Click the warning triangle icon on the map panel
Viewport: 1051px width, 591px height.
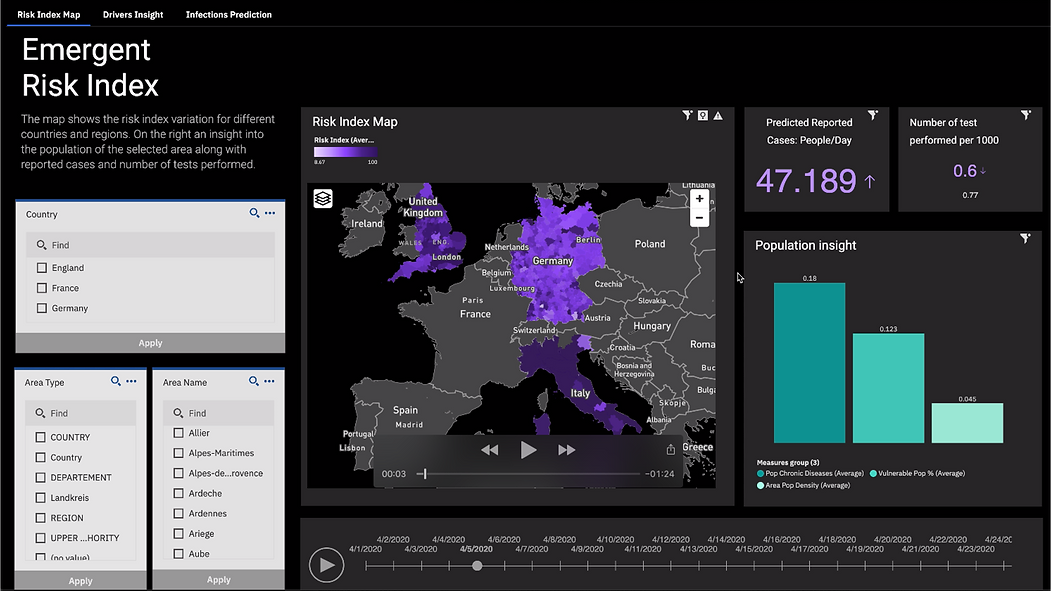(x=718, y=115)
